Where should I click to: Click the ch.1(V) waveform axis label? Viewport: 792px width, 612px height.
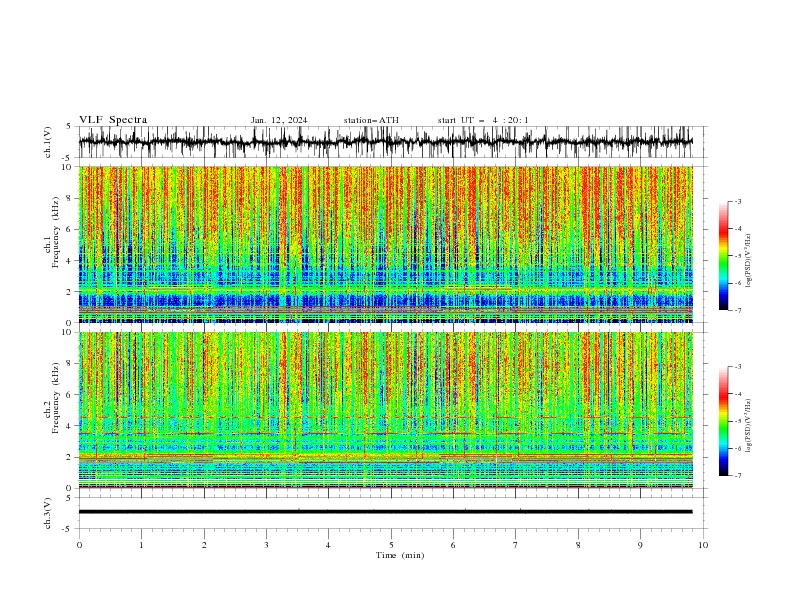(48, 142)
